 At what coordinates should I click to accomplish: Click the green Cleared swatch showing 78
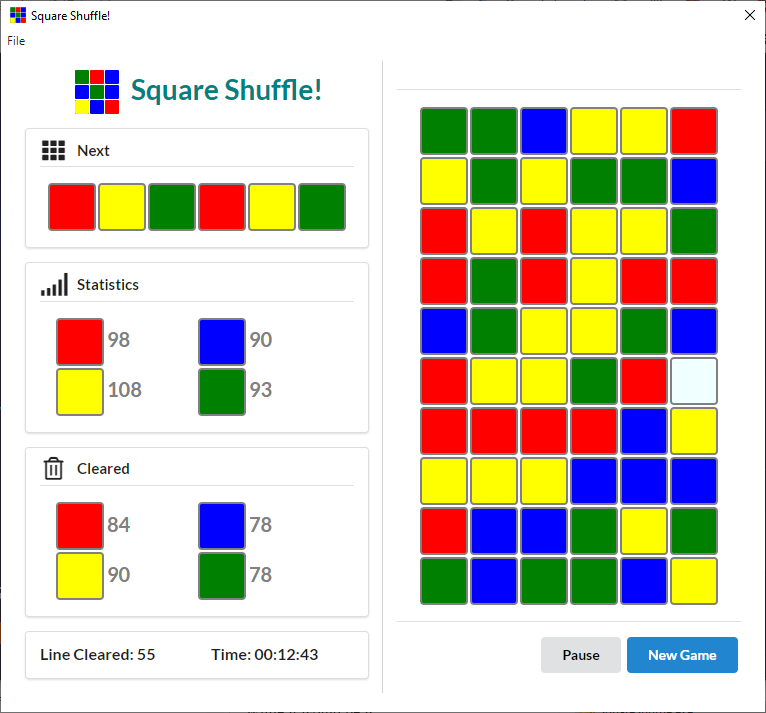click(222, 576)
